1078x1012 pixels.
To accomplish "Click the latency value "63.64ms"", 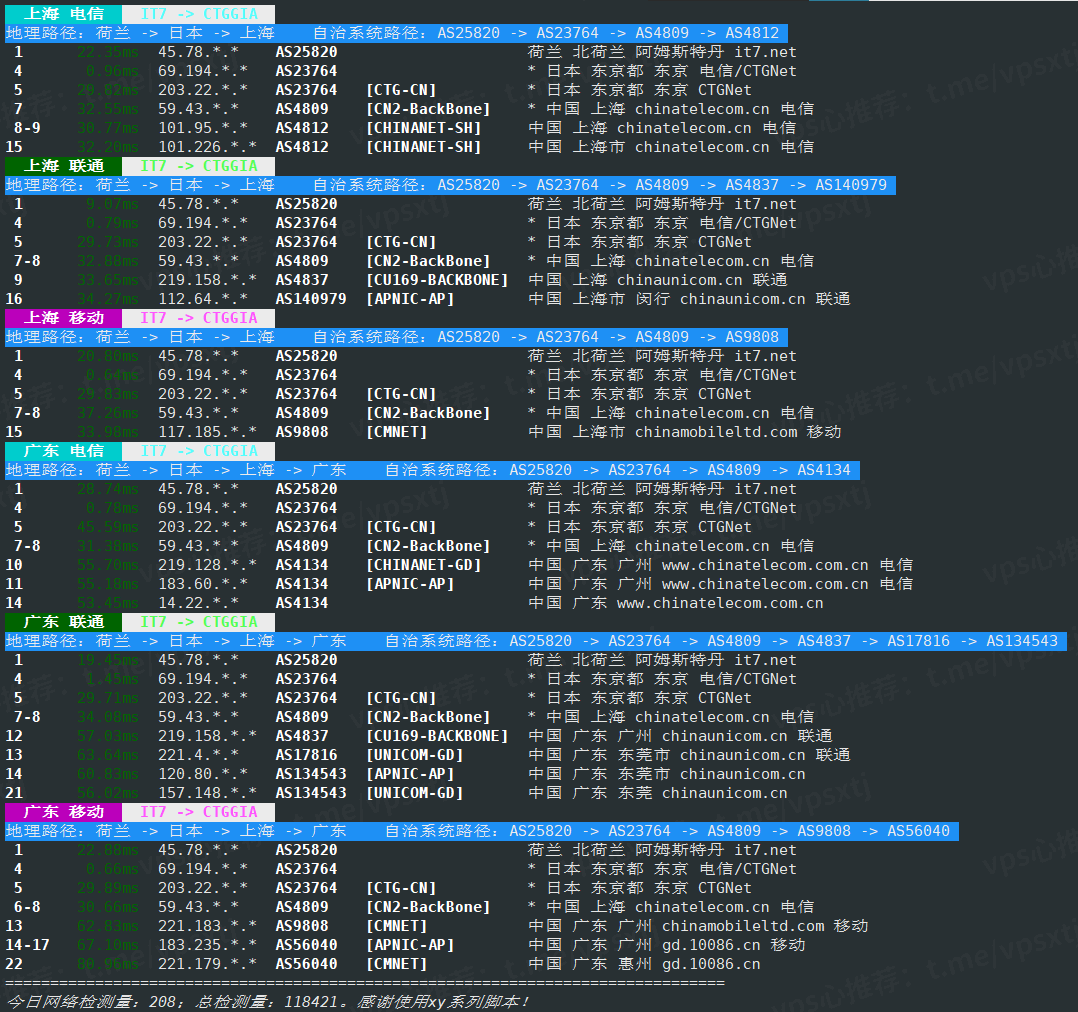I will click(x=108, y=755).
